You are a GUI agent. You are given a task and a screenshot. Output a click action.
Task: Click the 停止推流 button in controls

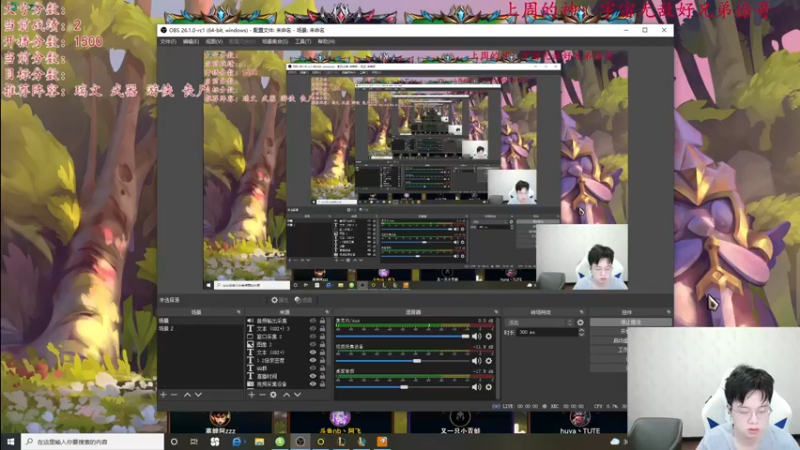click(631, 322)
